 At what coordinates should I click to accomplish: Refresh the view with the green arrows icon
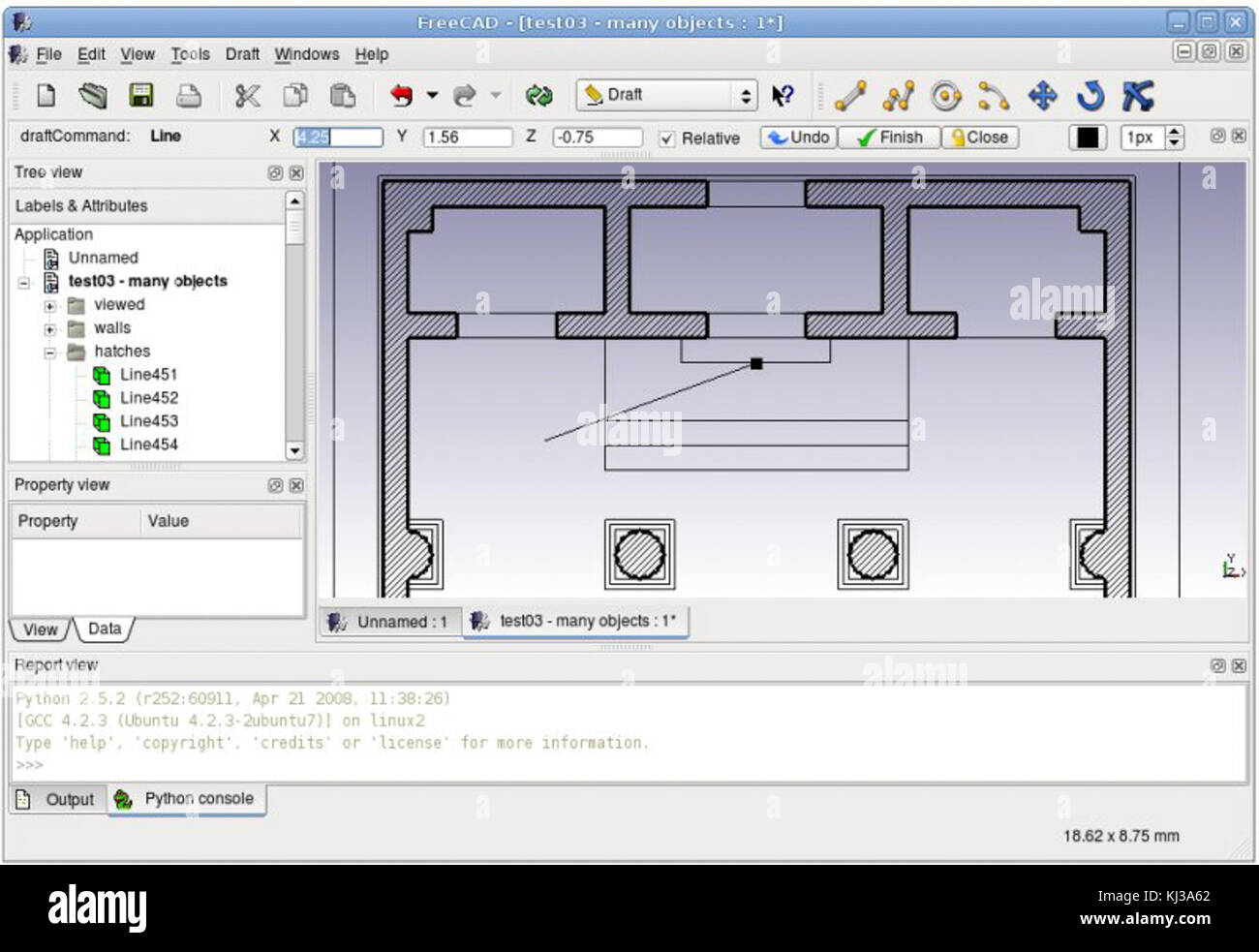tap(538, 95)
